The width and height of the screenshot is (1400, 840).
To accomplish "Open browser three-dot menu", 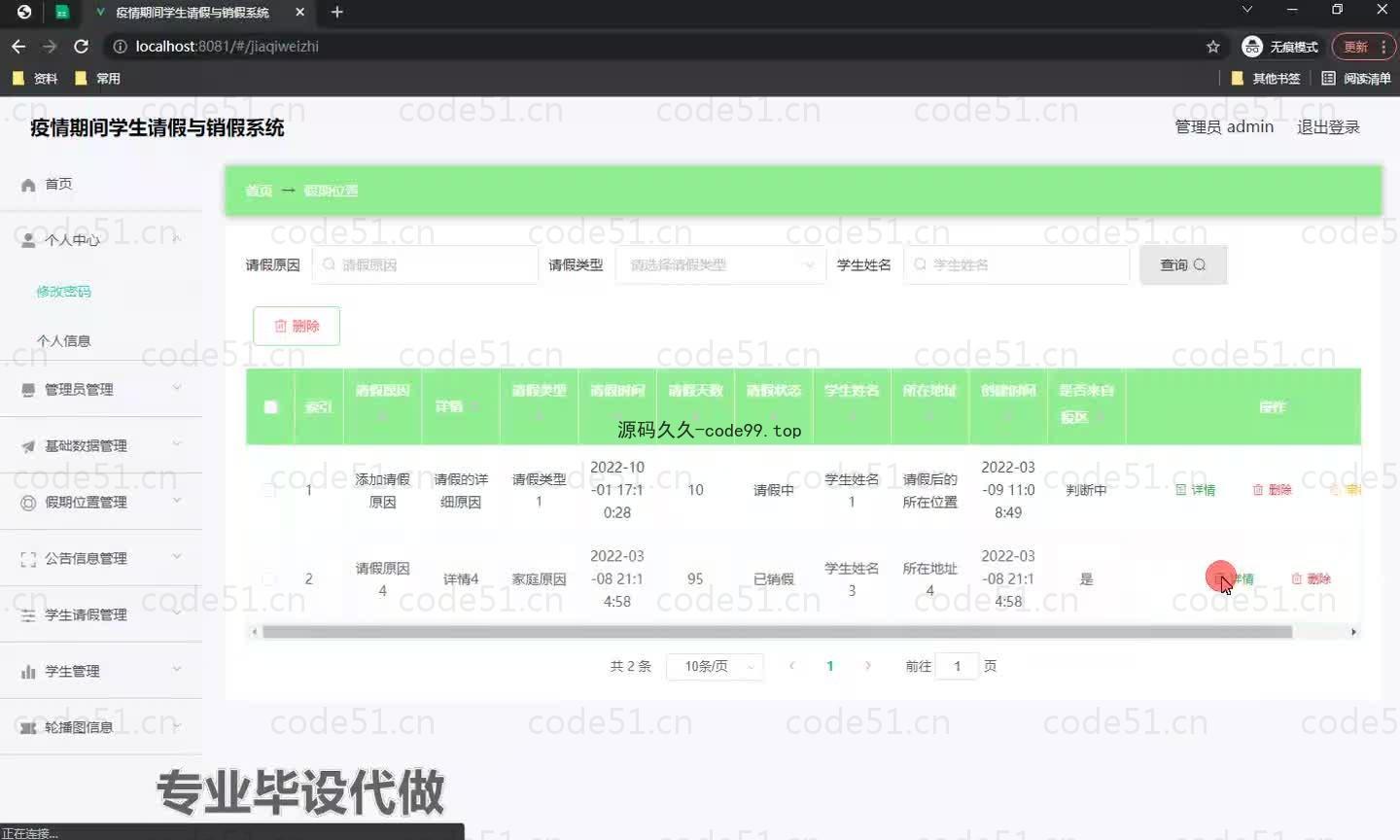I will click(x=1383, y=47).
